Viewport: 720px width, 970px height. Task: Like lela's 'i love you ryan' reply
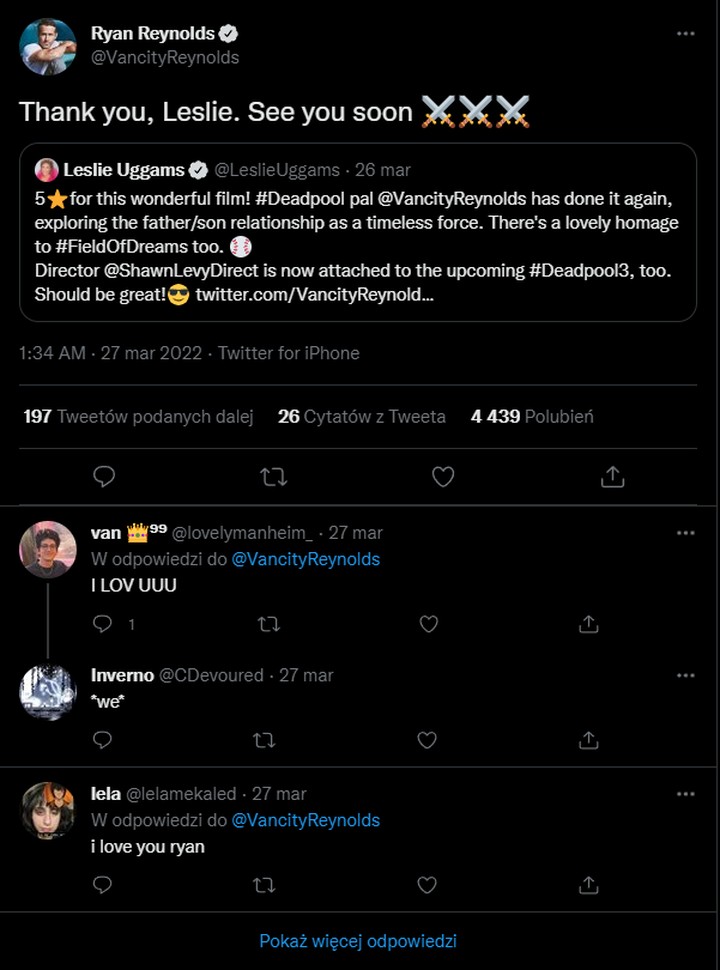[427, 885]
